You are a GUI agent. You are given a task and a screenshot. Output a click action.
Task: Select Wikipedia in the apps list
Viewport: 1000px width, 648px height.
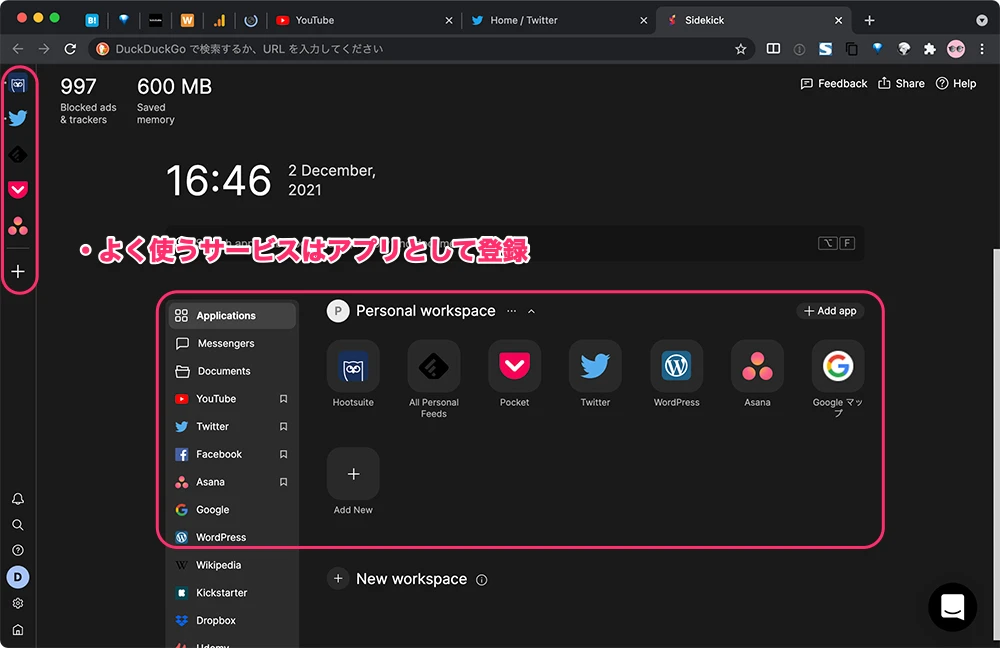[x=232, y=565]
